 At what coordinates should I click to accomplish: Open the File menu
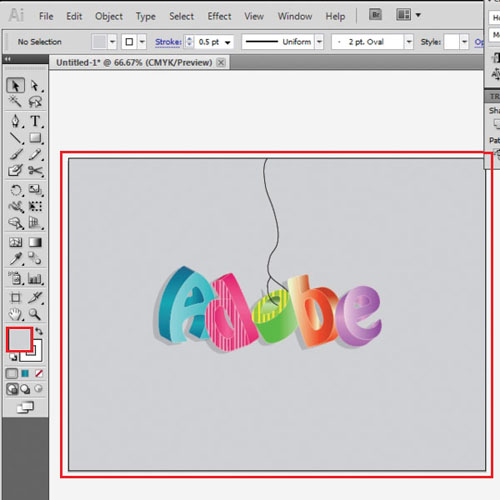(46, 16)
